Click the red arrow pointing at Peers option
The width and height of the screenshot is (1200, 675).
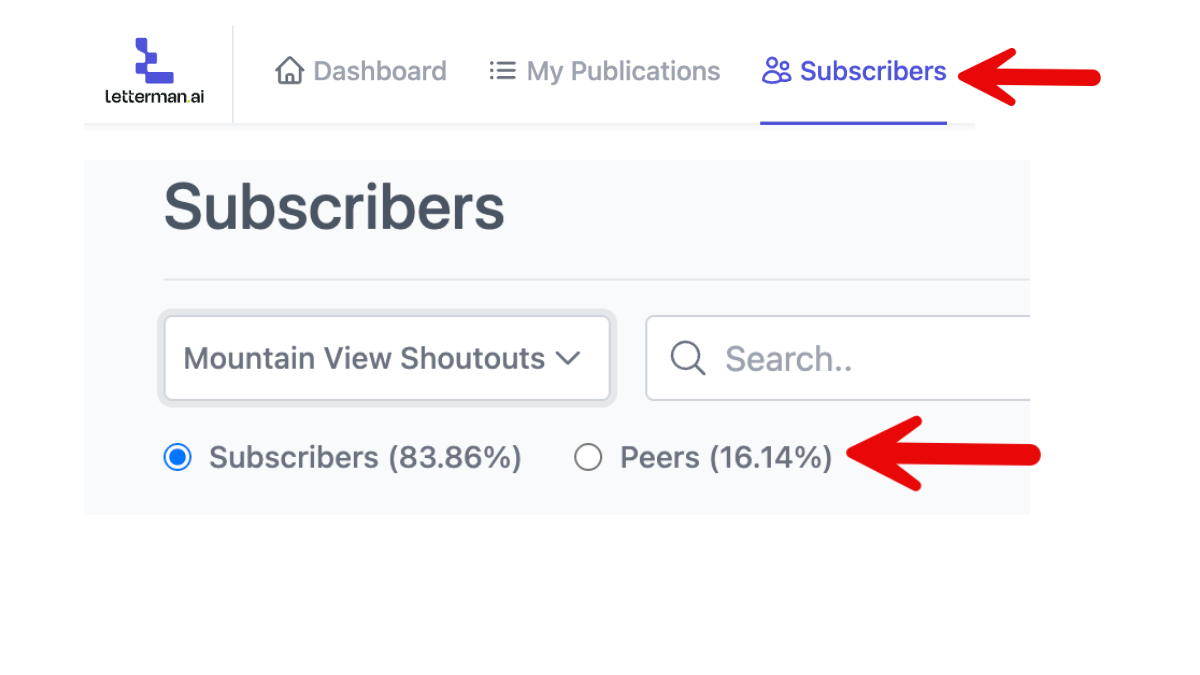coord(944,455)
